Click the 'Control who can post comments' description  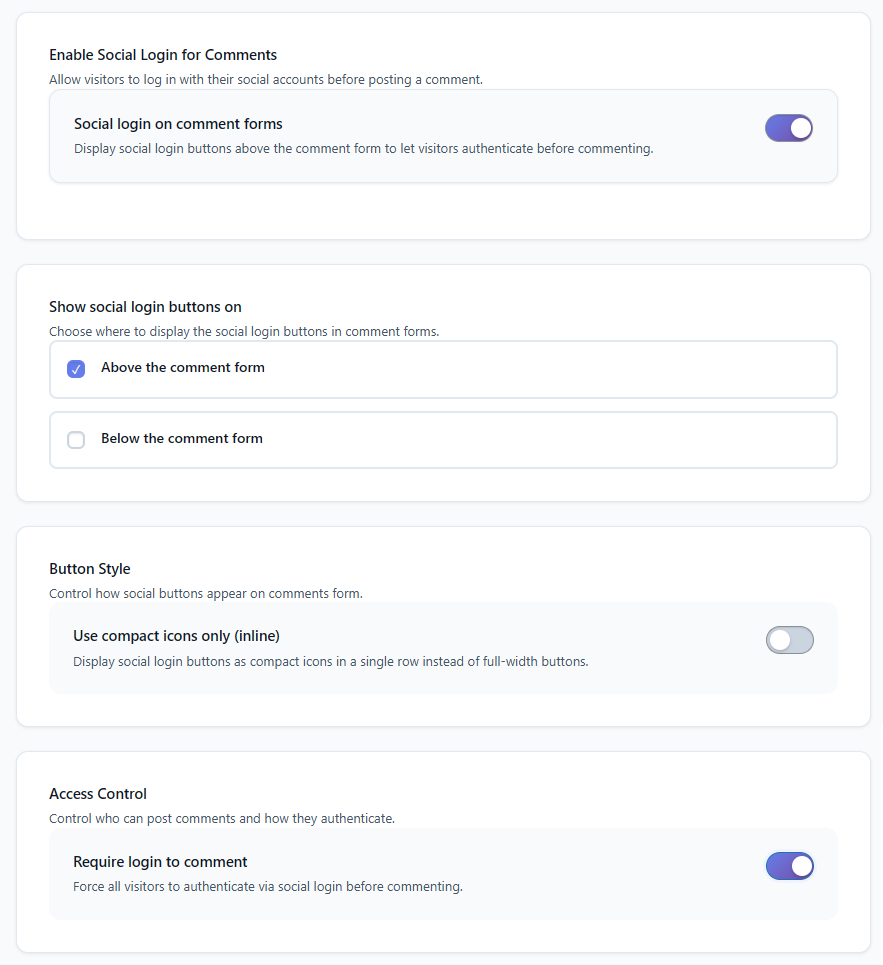point(222,818)
